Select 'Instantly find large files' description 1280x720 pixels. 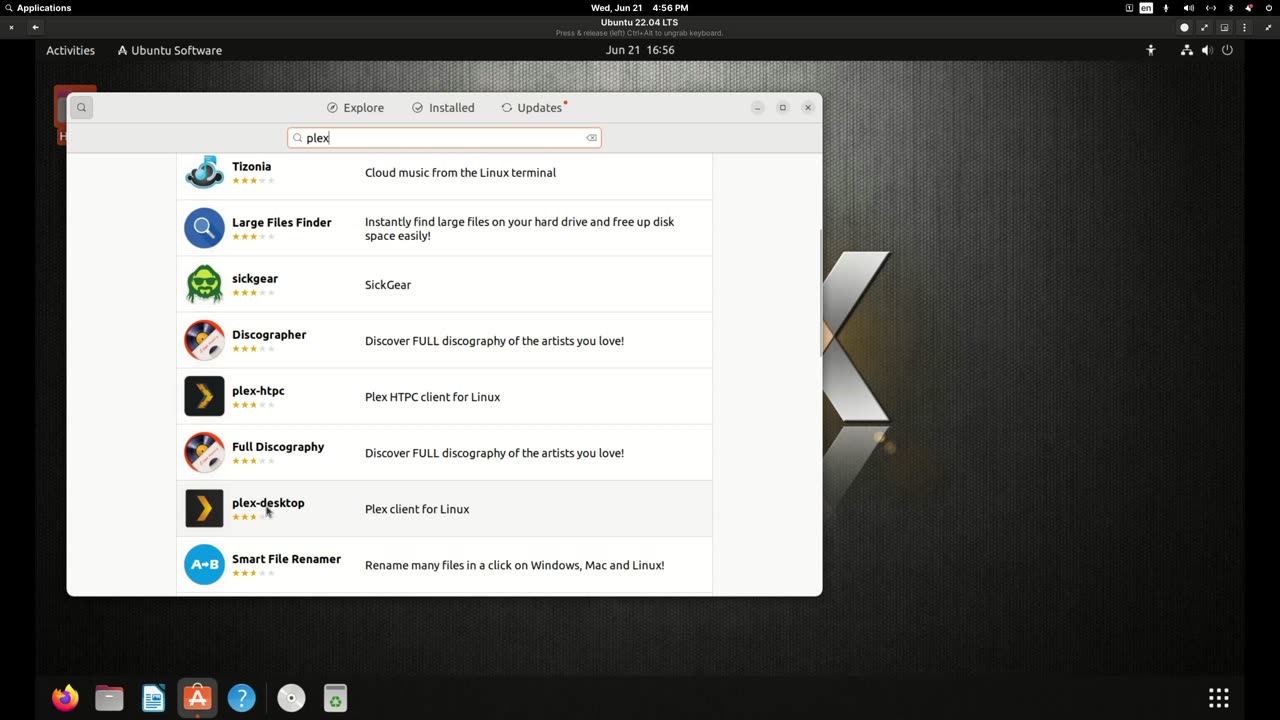pos(520,229)
